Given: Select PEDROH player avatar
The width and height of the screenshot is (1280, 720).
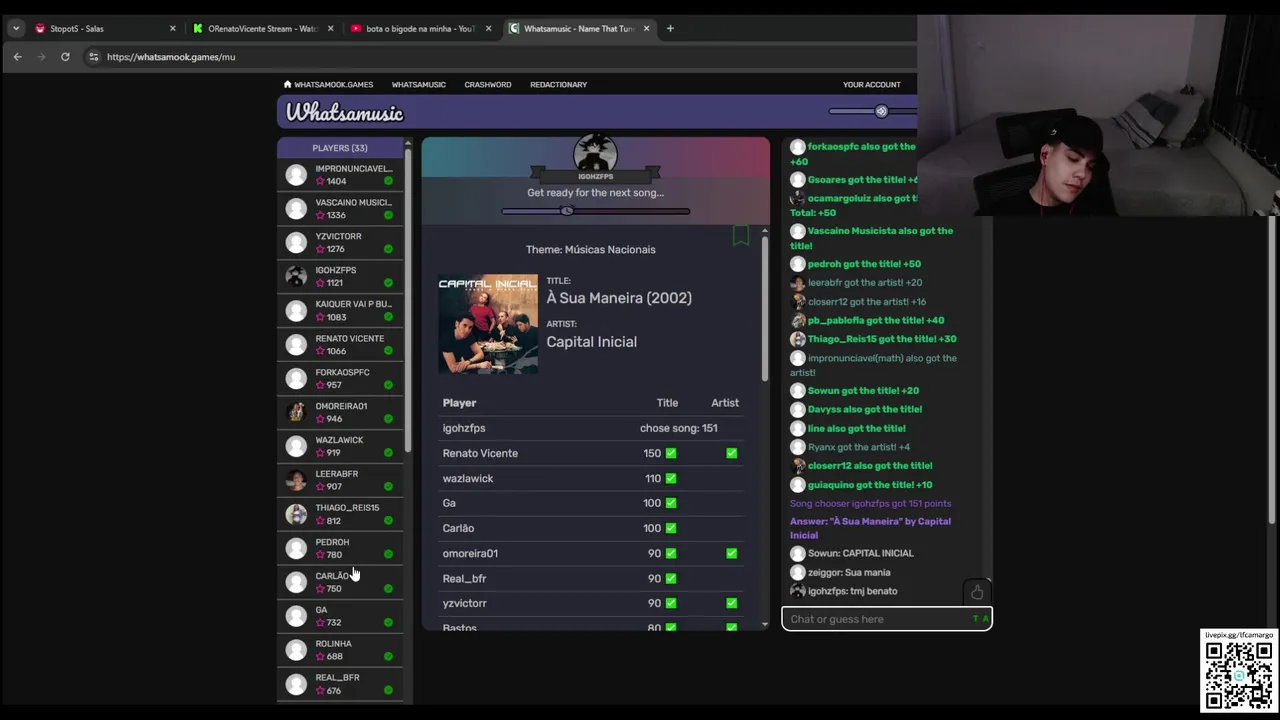Looking at the screenshot, I should tap(296, 548).
